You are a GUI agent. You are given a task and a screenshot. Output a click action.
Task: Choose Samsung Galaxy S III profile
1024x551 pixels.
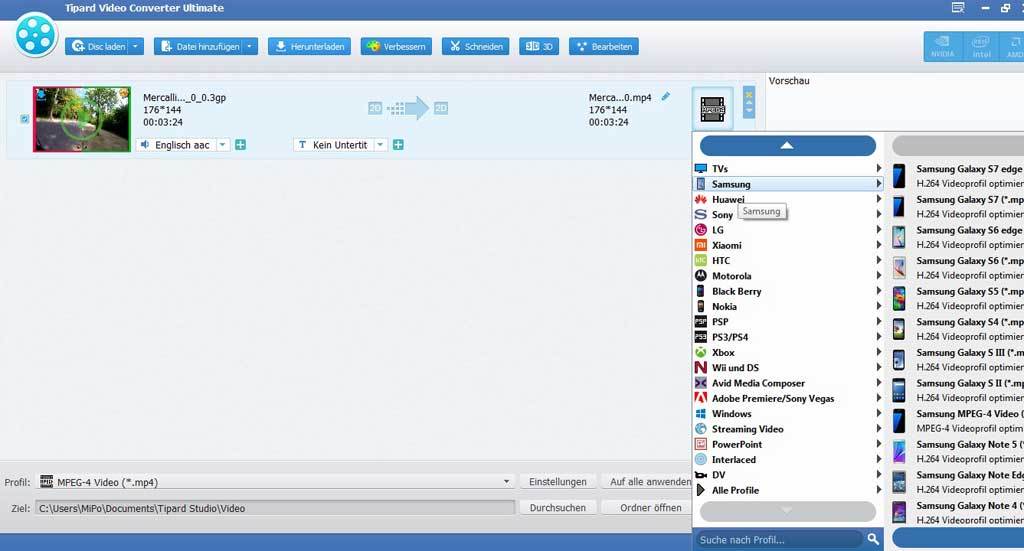click(x=957, y=360)
